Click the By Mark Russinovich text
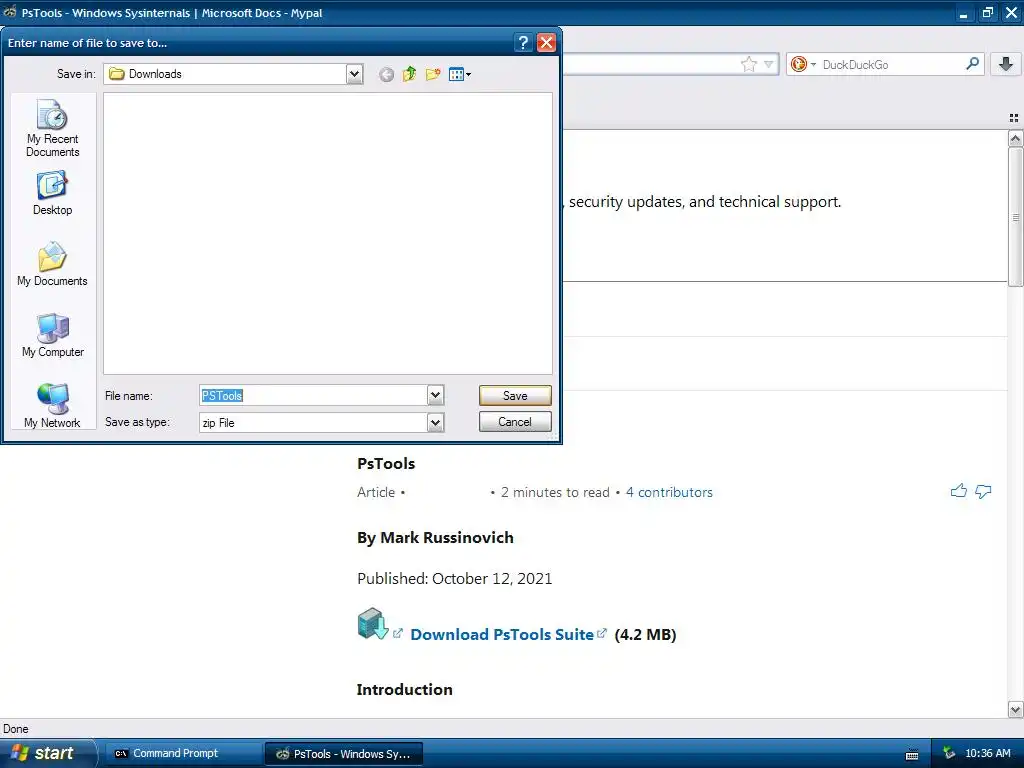1024x768 pixels. 435,537
